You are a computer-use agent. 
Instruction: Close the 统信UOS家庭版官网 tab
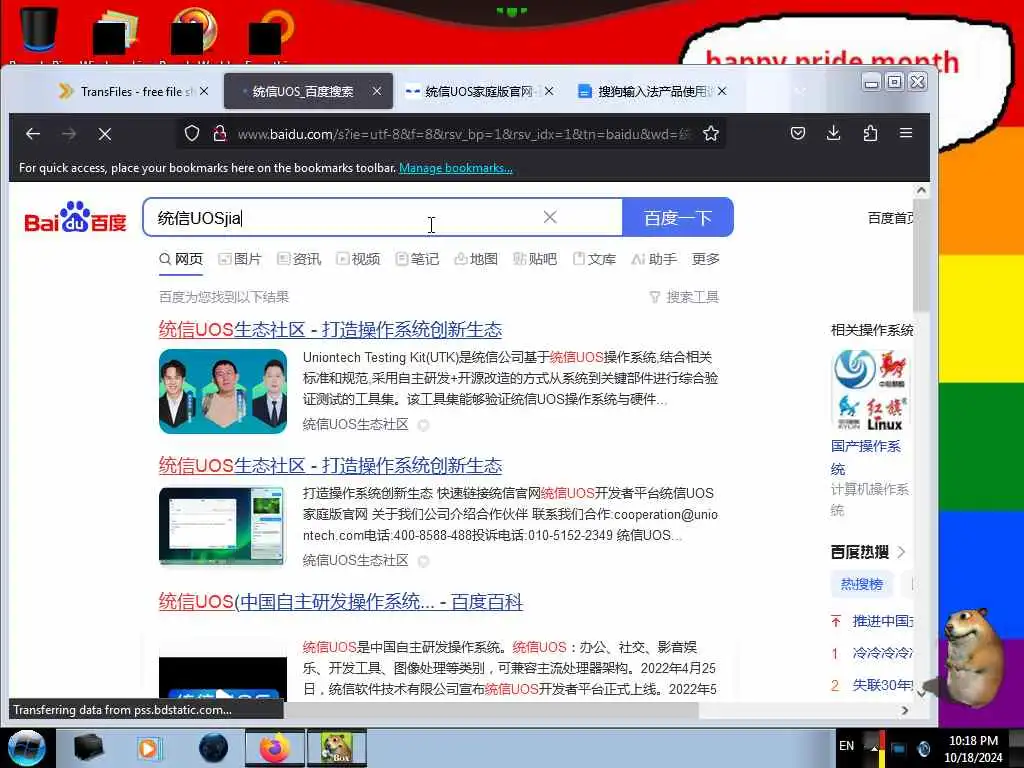[549, 91]
